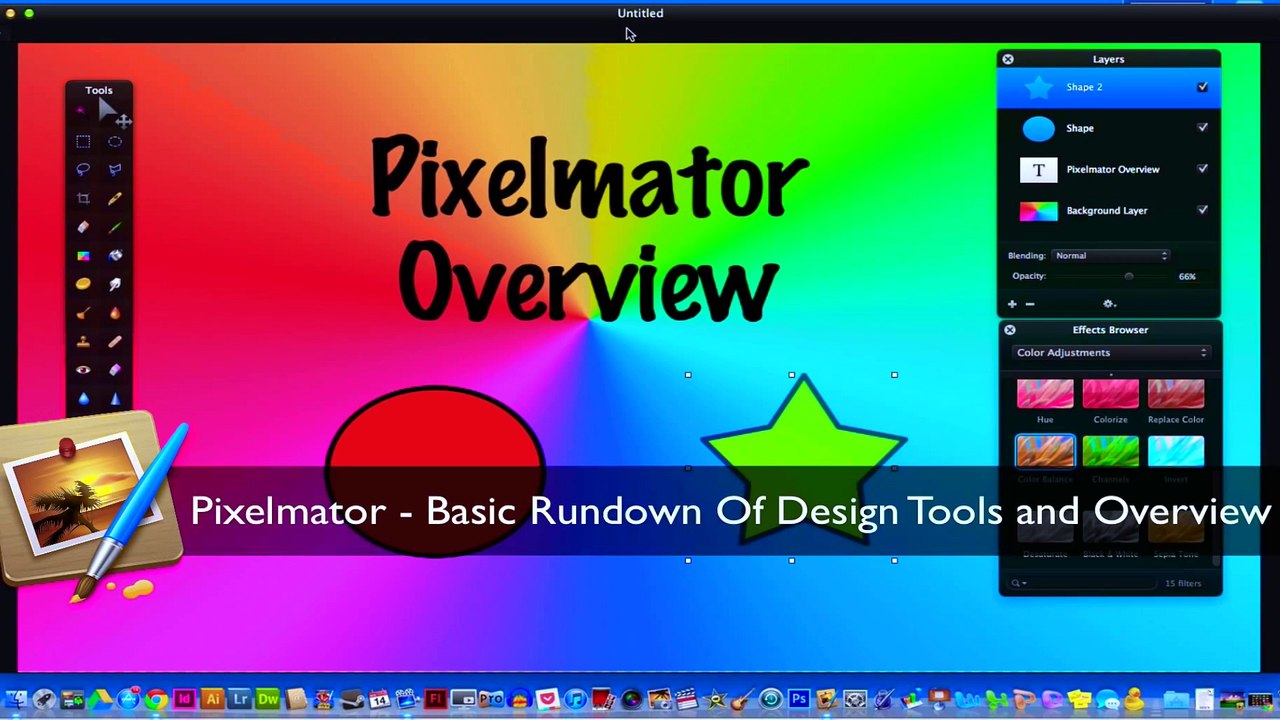
Task: Open InDesign from the Dock
Action: tap(184, 699)
